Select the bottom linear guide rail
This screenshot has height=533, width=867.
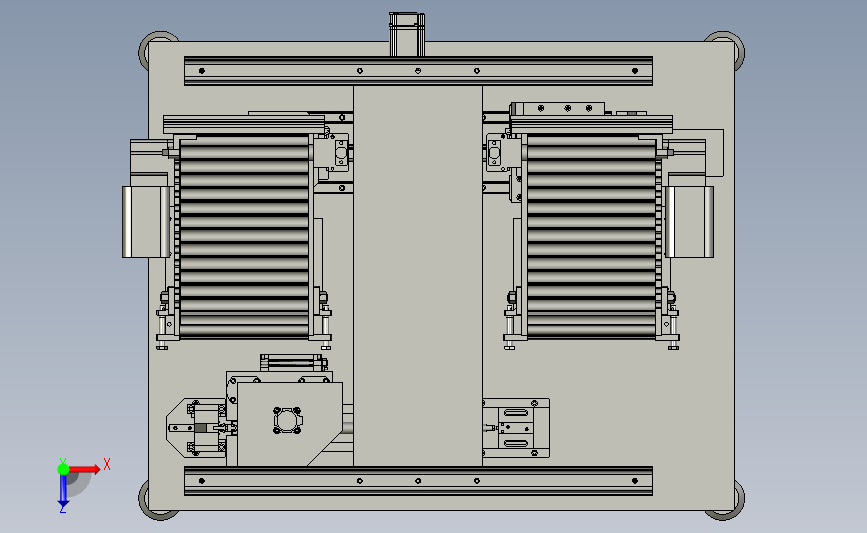(418, 481)
